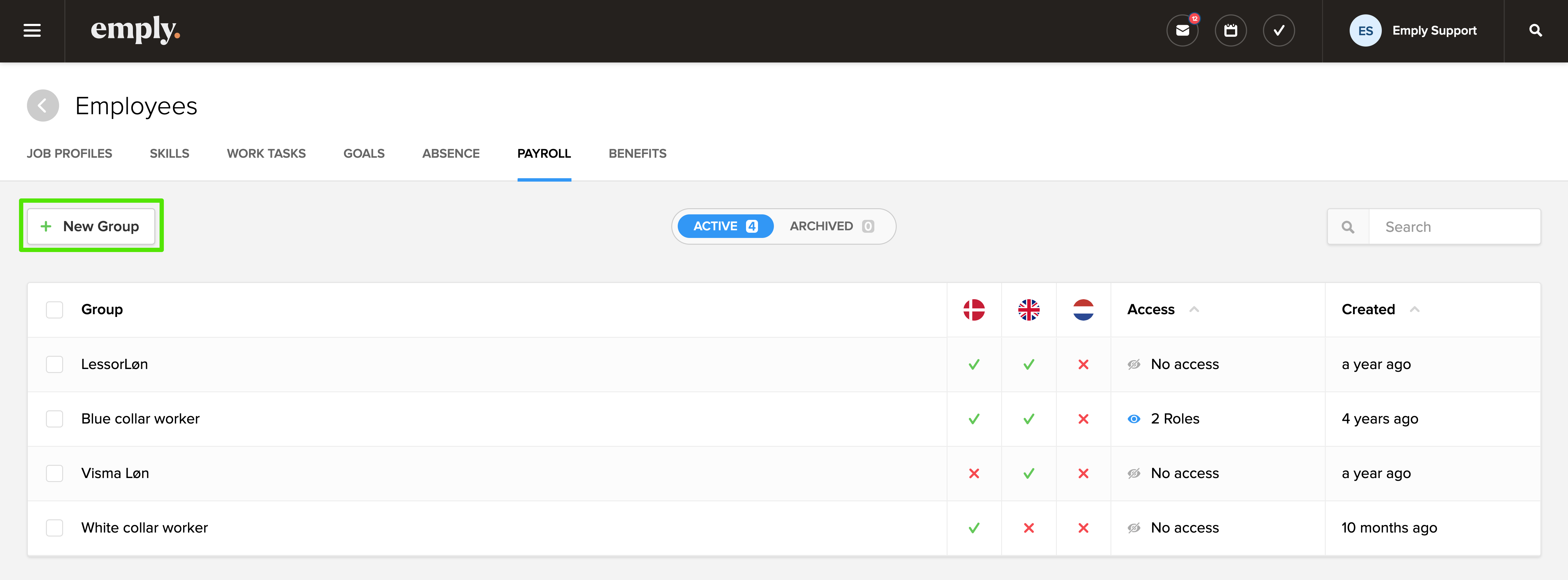
Task: Check the LessorLøn row checkbox
Action: point(55,364)
